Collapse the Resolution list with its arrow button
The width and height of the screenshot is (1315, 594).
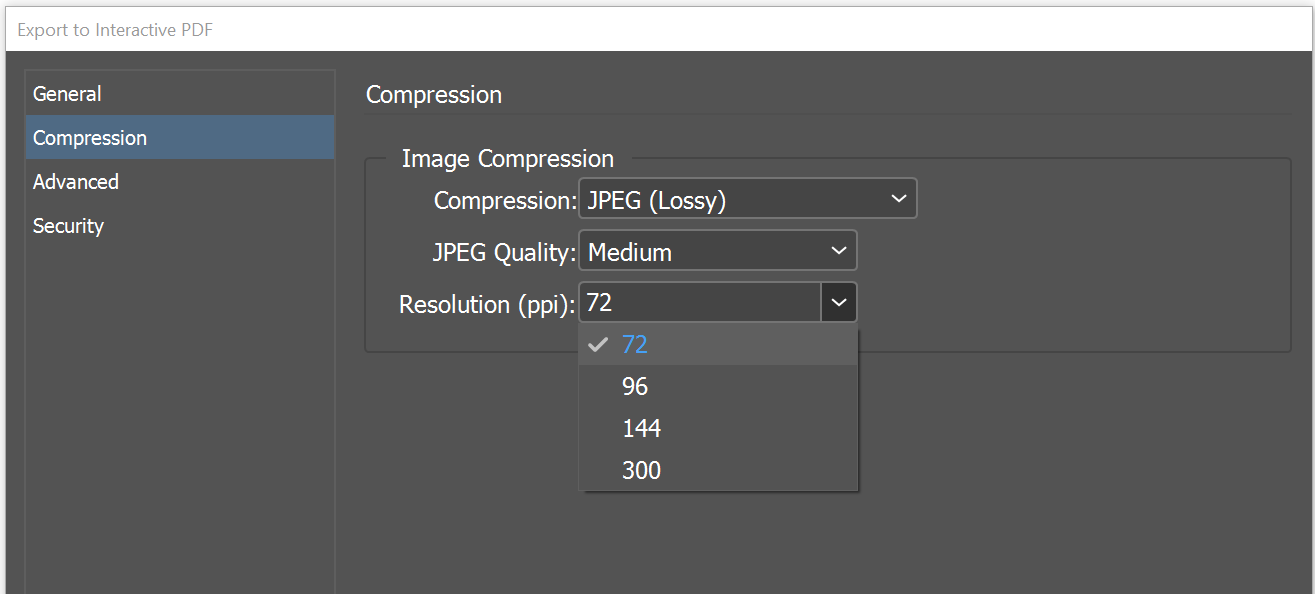(x=839, y=303)
